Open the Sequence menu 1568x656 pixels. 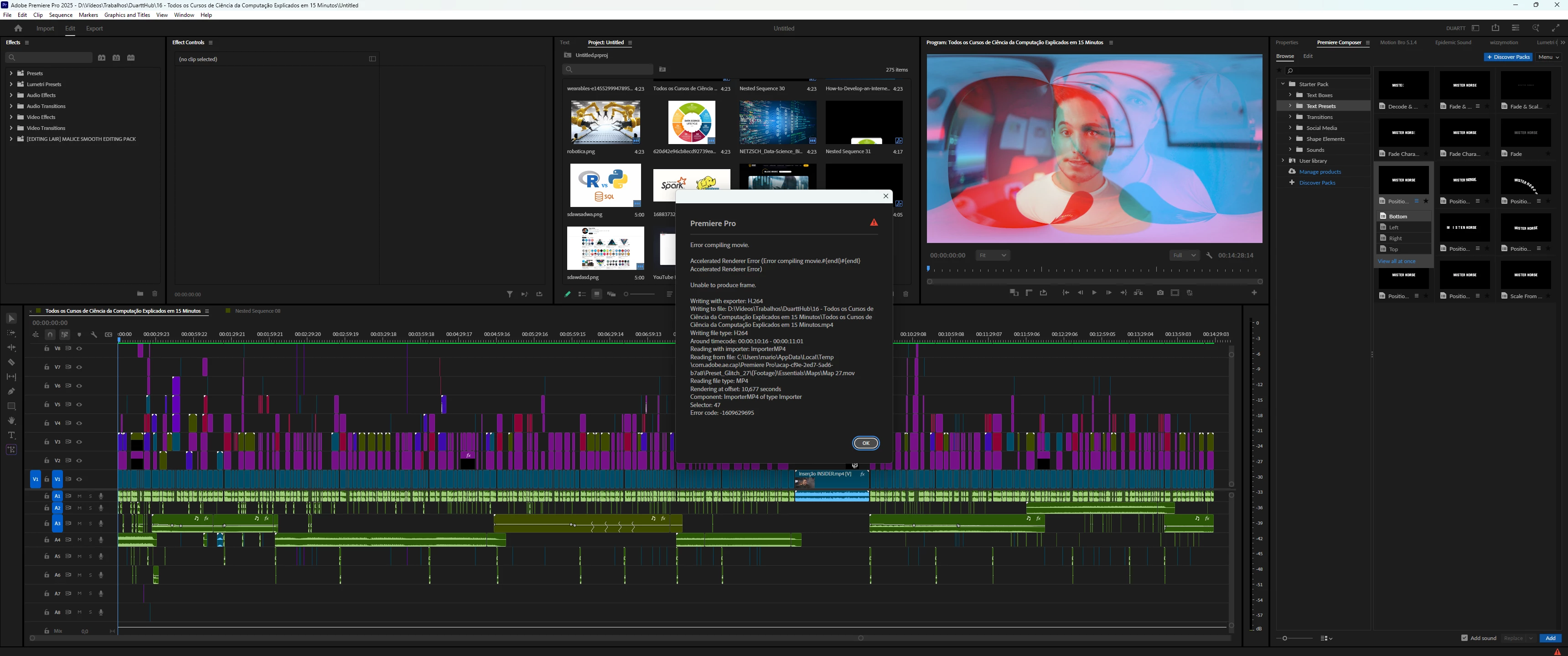(x=60, y=15)
